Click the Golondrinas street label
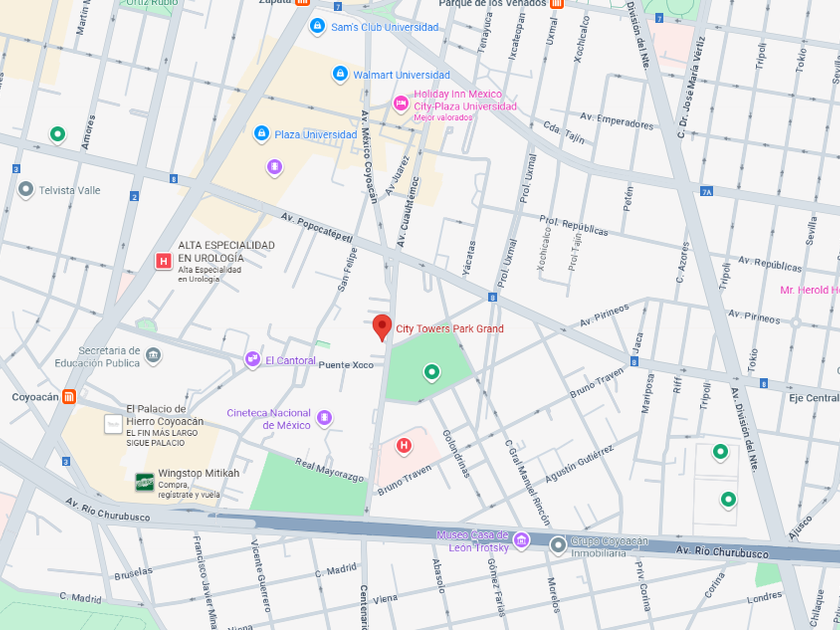Screen dimensions: 840x630 pyautogui.click(x=456, y=454)
